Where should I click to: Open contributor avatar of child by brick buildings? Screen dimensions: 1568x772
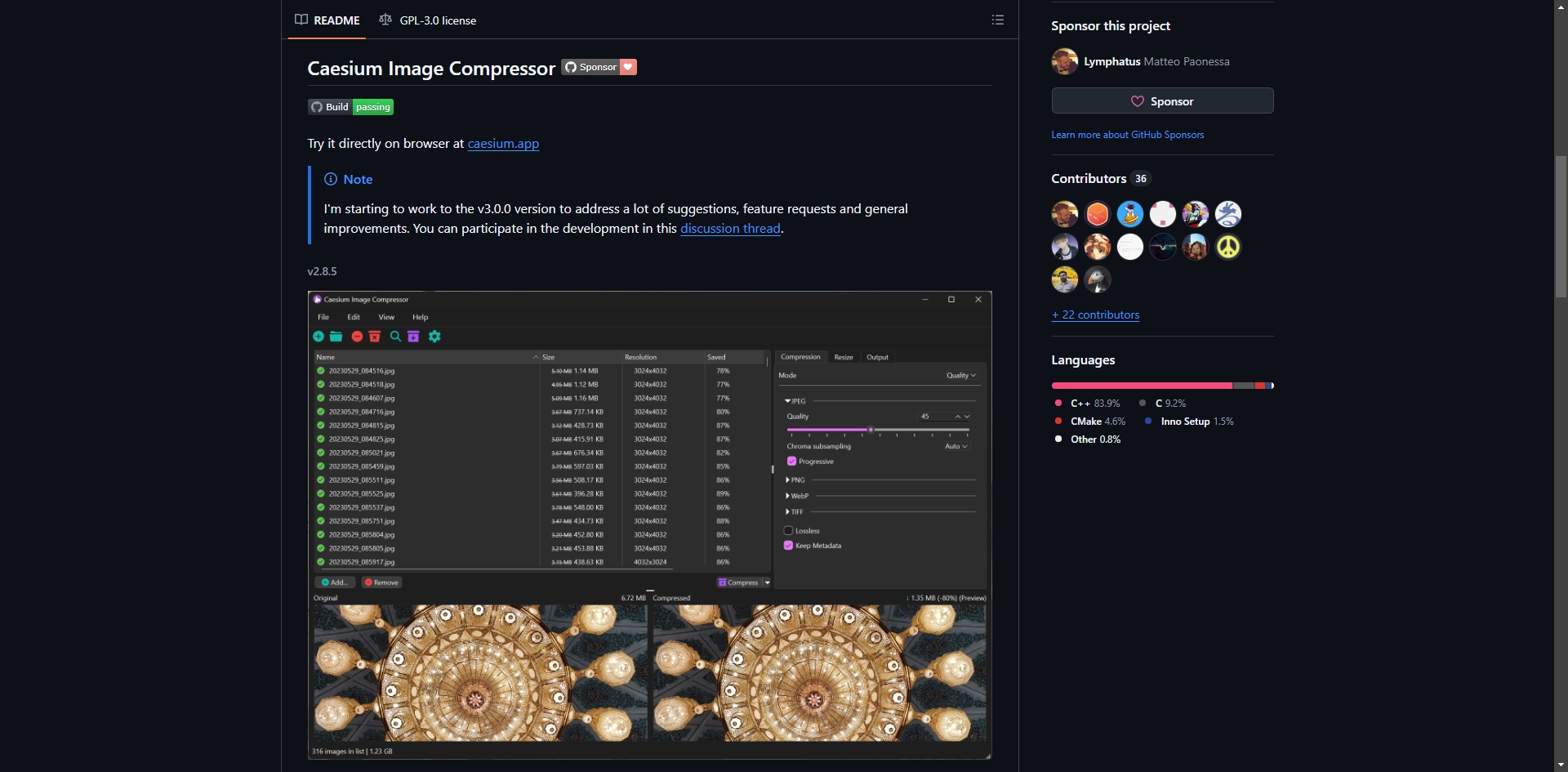pos(1196,247)
